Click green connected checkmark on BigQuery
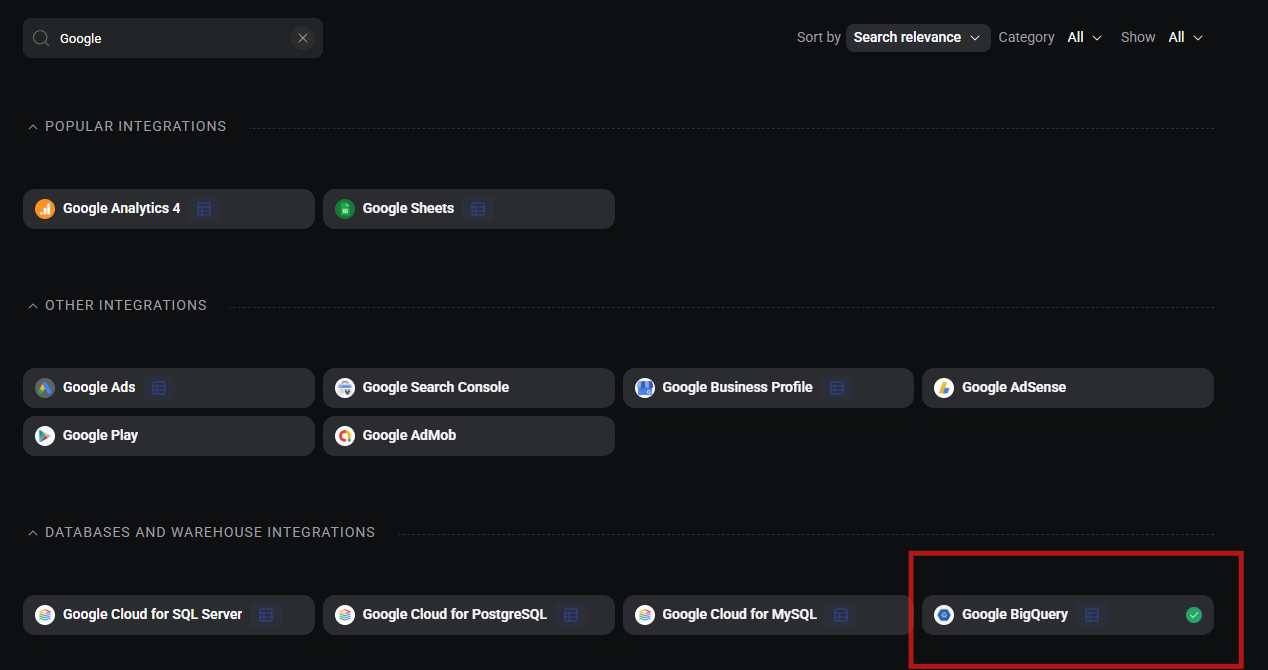Image resolution: width=1268 pixels, height=670 pixels. tap(1194, 615)
